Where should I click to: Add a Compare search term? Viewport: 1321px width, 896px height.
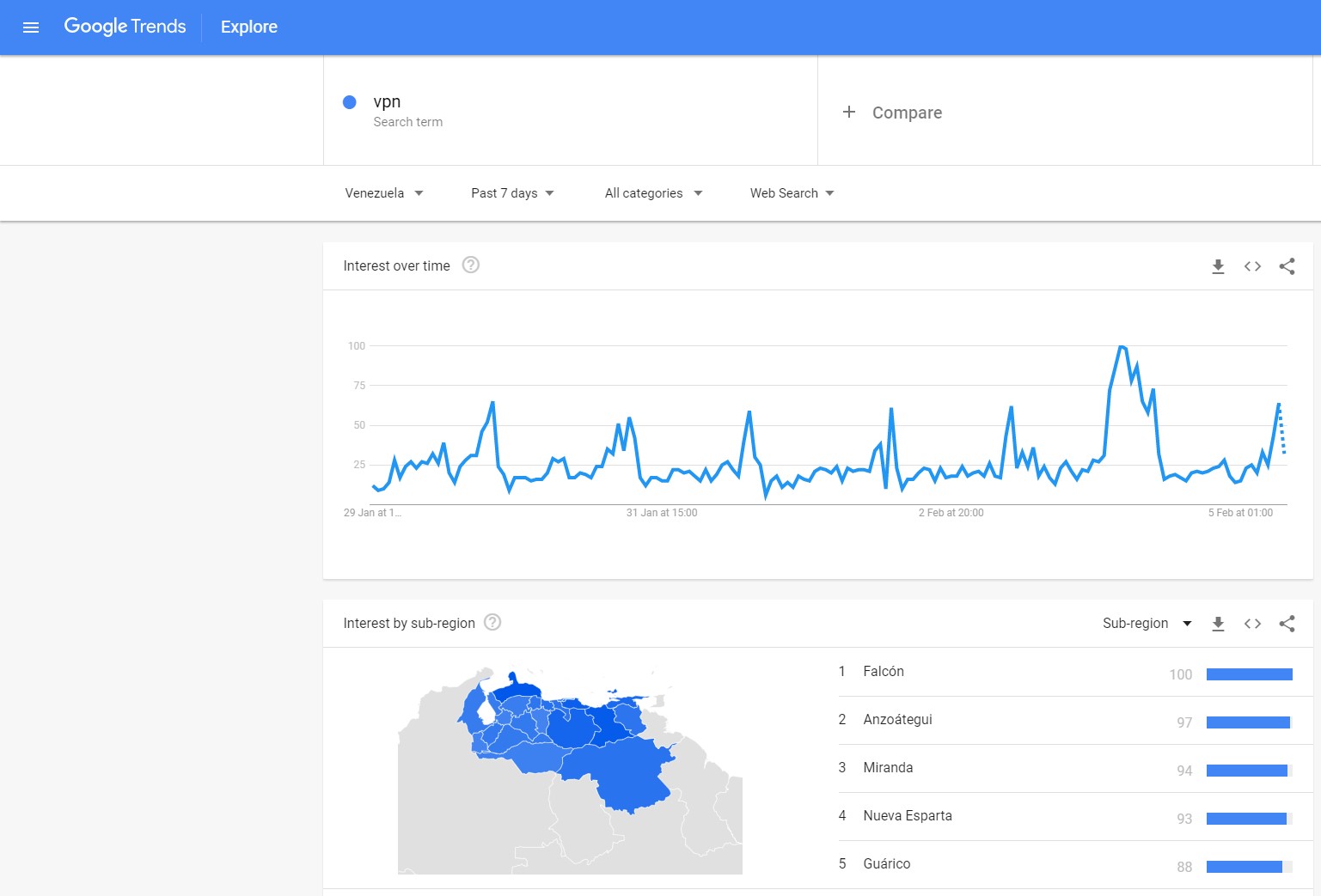[x=1065, y=111]
